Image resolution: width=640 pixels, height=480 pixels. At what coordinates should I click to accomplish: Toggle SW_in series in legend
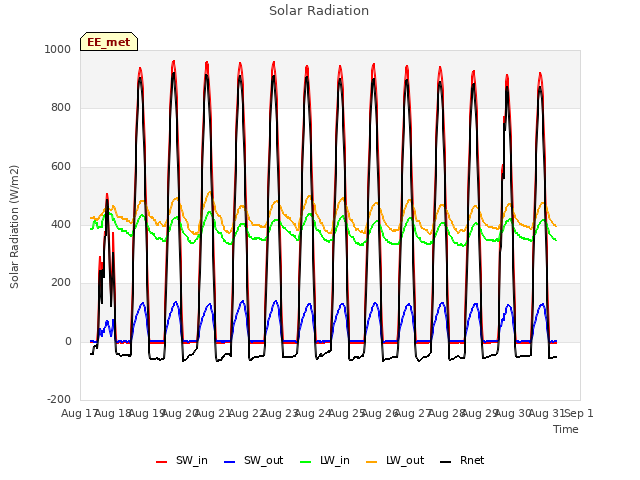pos(182,460)
